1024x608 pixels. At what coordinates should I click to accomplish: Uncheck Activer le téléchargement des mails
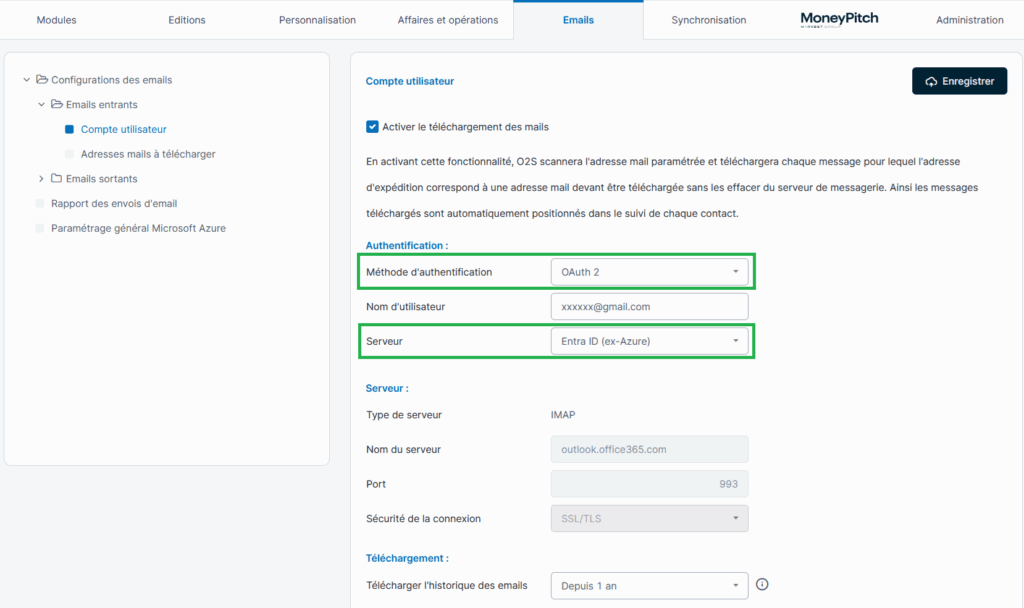click(x=373, y=127)
